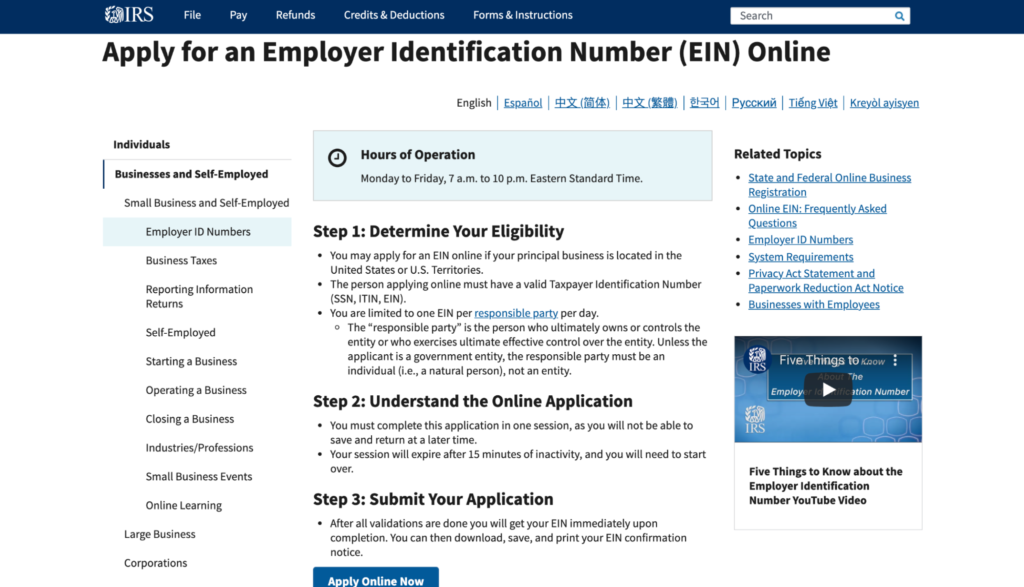1024x587 pixels.
Task: Click the Step 1: Determine Your Eligibility heading
Action: (x=438, y=231)
